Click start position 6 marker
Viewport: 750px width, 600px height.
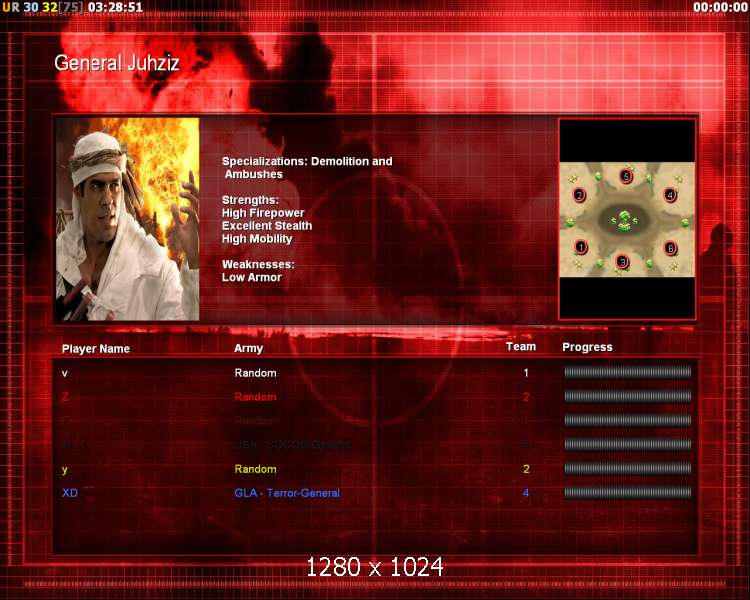click(670, 248)
